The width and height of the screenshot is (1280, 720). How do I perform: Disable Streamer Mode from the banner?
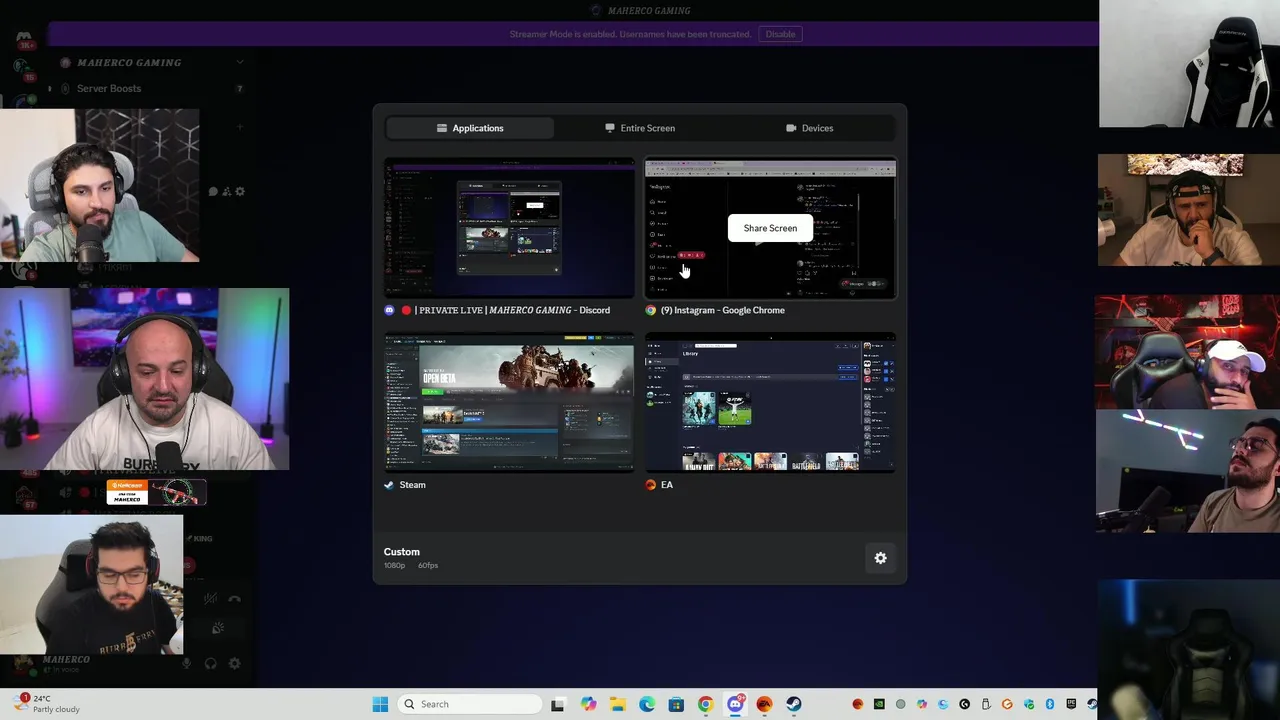780,34
